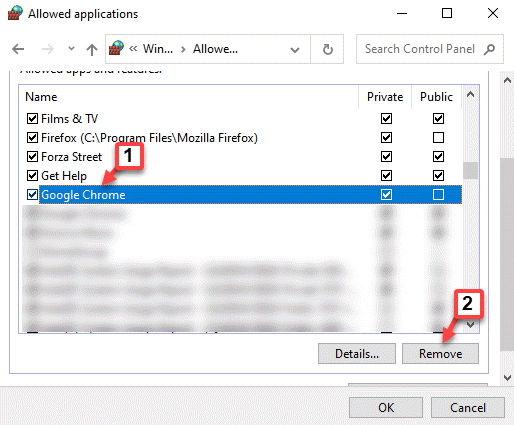Viewport: 514px width, 425px height.
Task: Toggle Films & TV Public checkbox
Action: pyautogui.click(x=438, y=118)
